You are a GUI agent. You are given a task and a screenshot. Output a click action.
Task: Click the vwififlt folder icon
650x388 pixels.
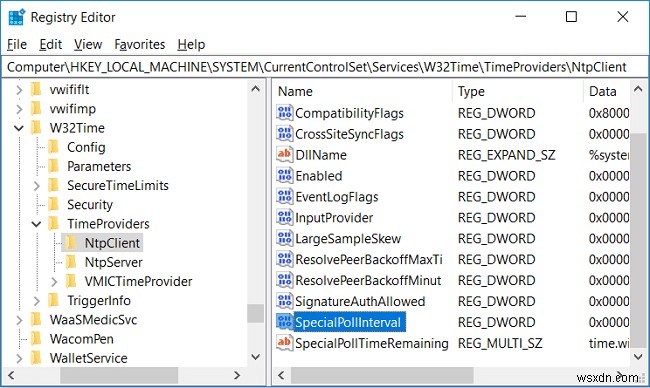(36, 89)
